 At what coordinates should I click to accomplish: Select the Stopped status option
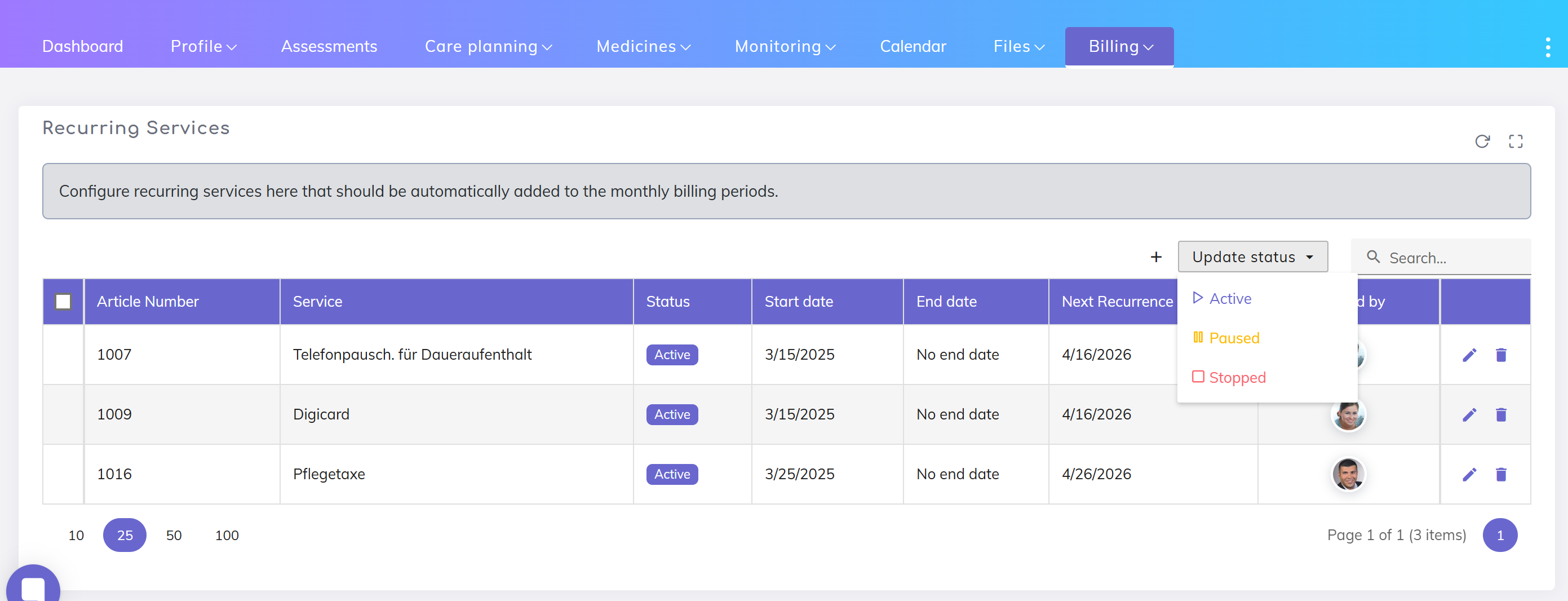click(x=1236, y=378)
